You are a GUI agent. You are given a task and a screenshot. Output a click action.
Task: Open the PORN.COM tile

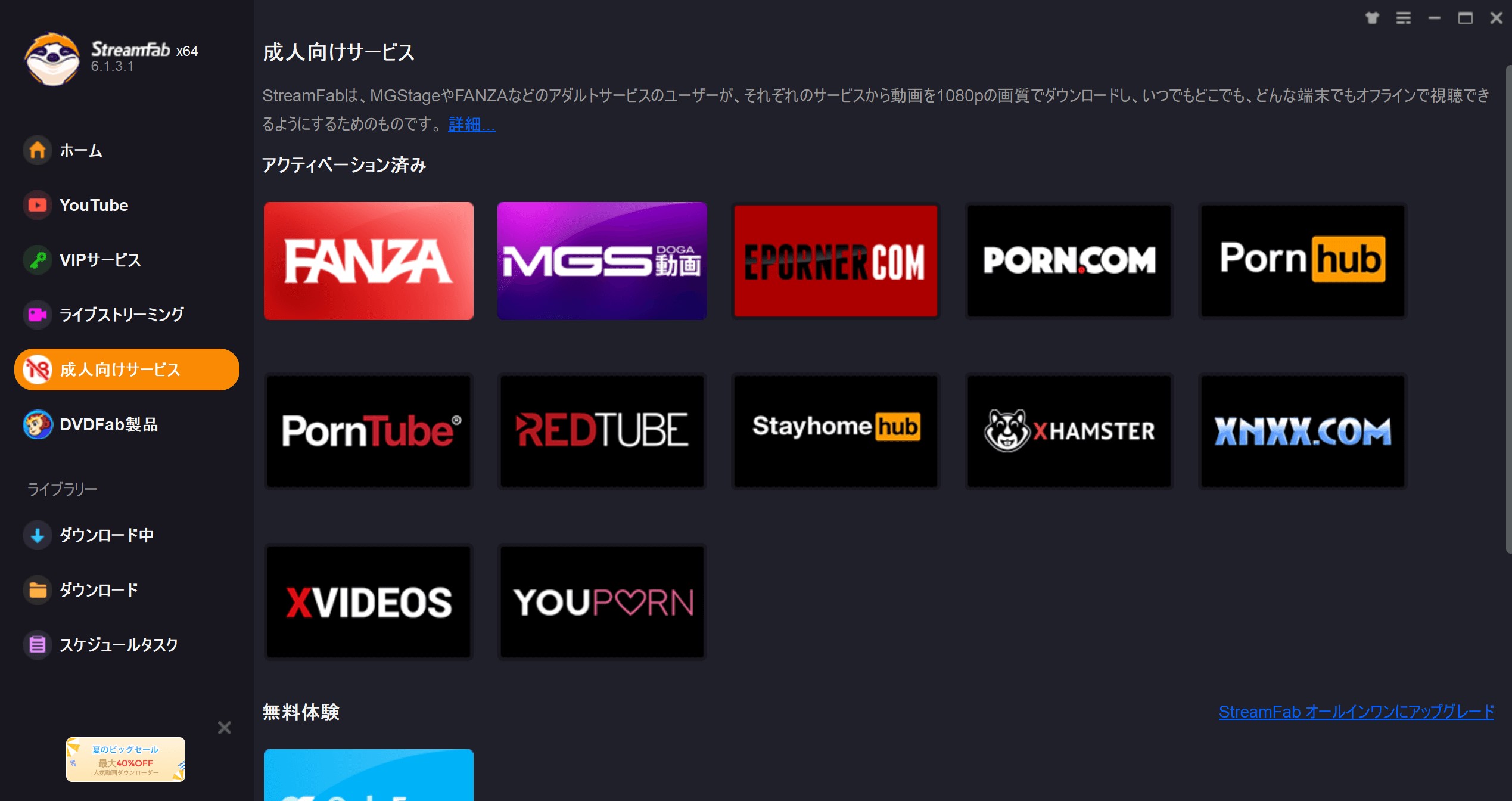(x=1069, y=261)
